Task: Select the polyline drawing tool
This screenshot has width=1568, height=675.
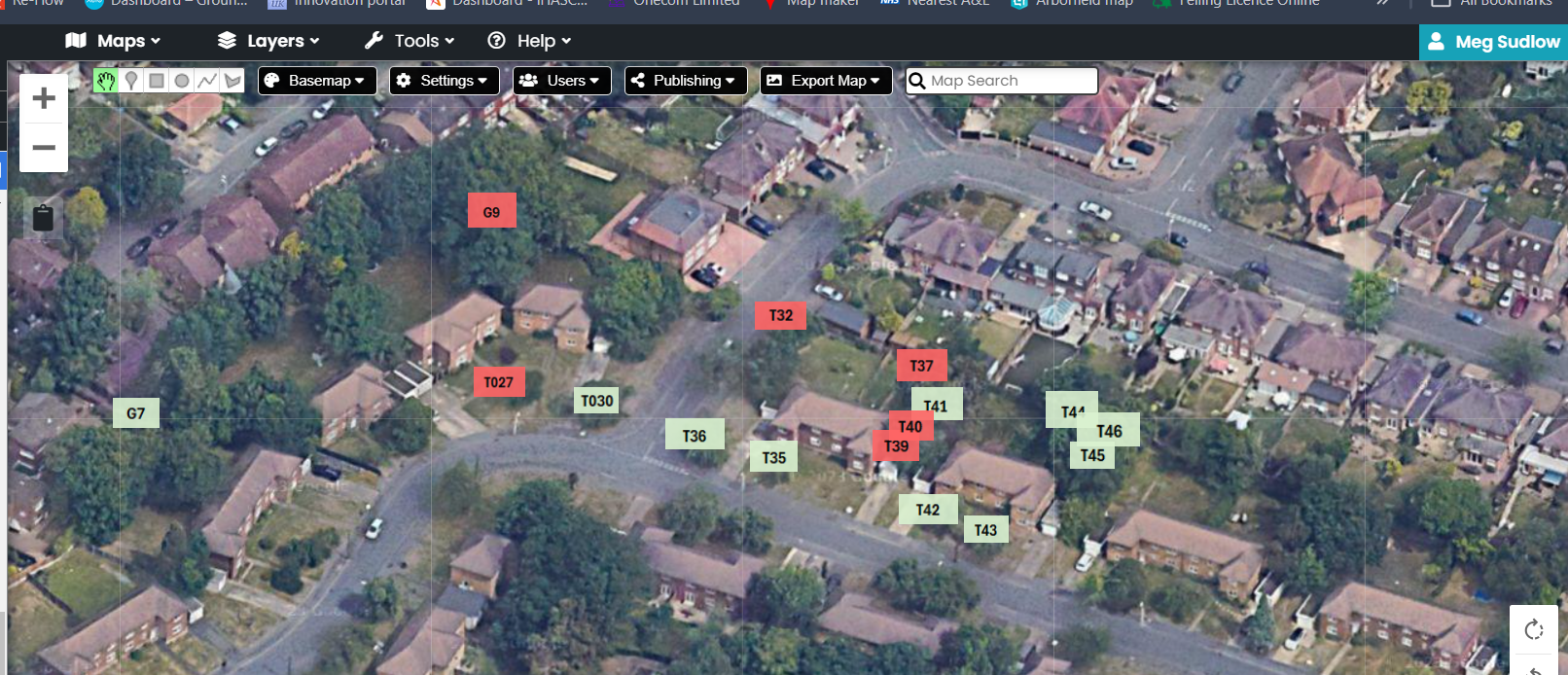Action: [207, 81]
